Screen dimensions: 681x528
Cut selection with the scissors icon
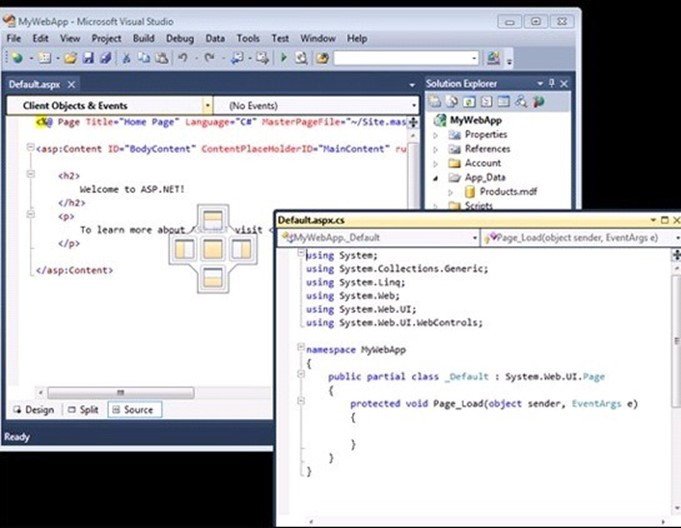tap(126, 58)
